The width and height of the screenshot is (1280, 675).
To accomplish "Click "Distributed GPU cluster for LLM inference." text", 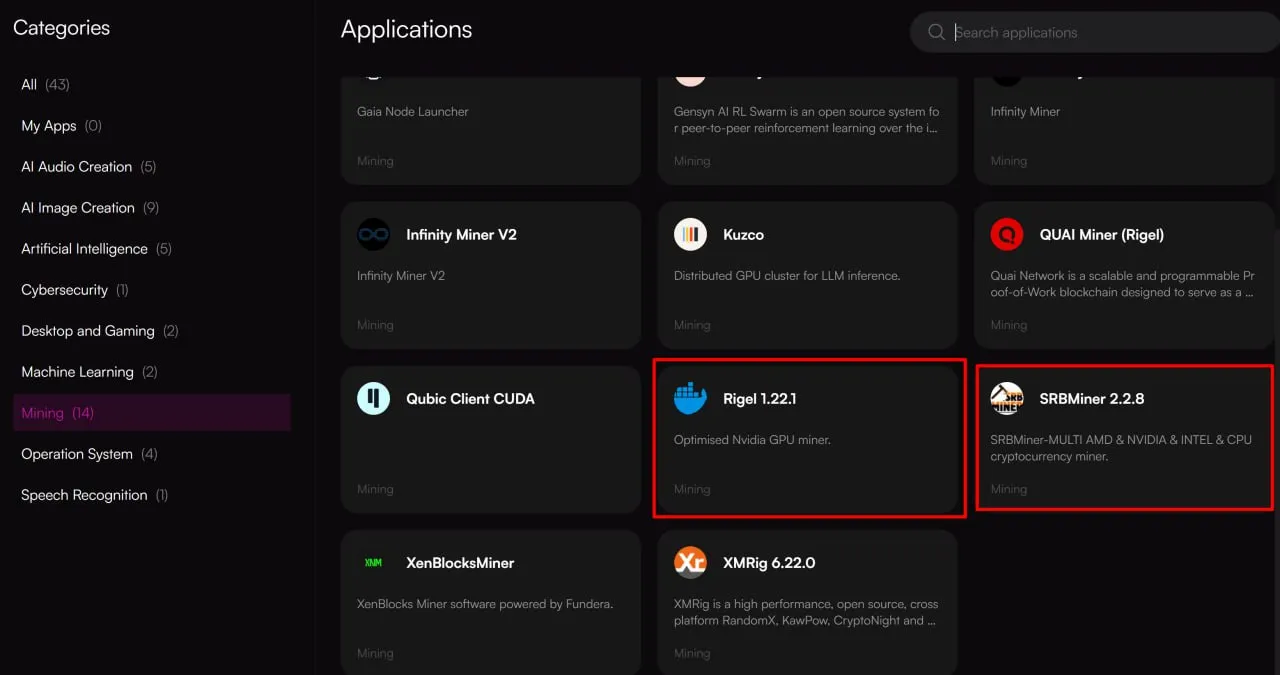I will 787,276.
